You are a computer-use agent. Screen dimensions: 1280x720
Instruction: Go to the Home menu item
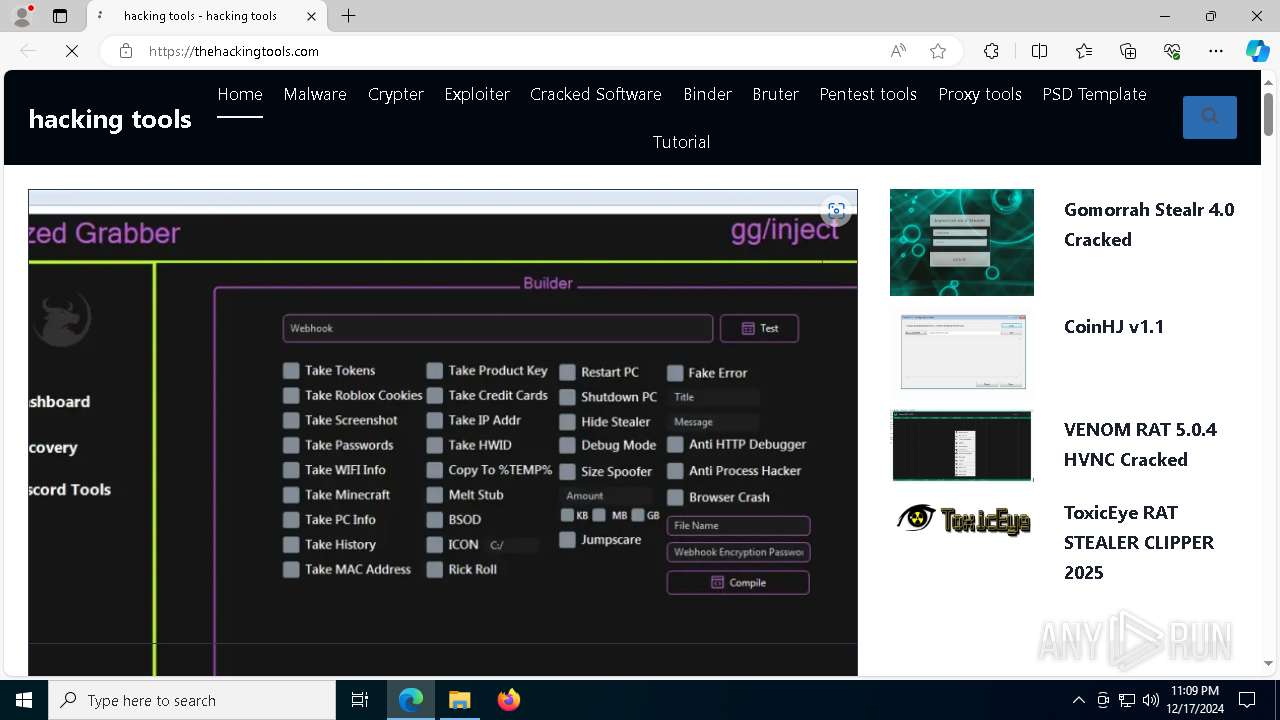tap(240, 94)
